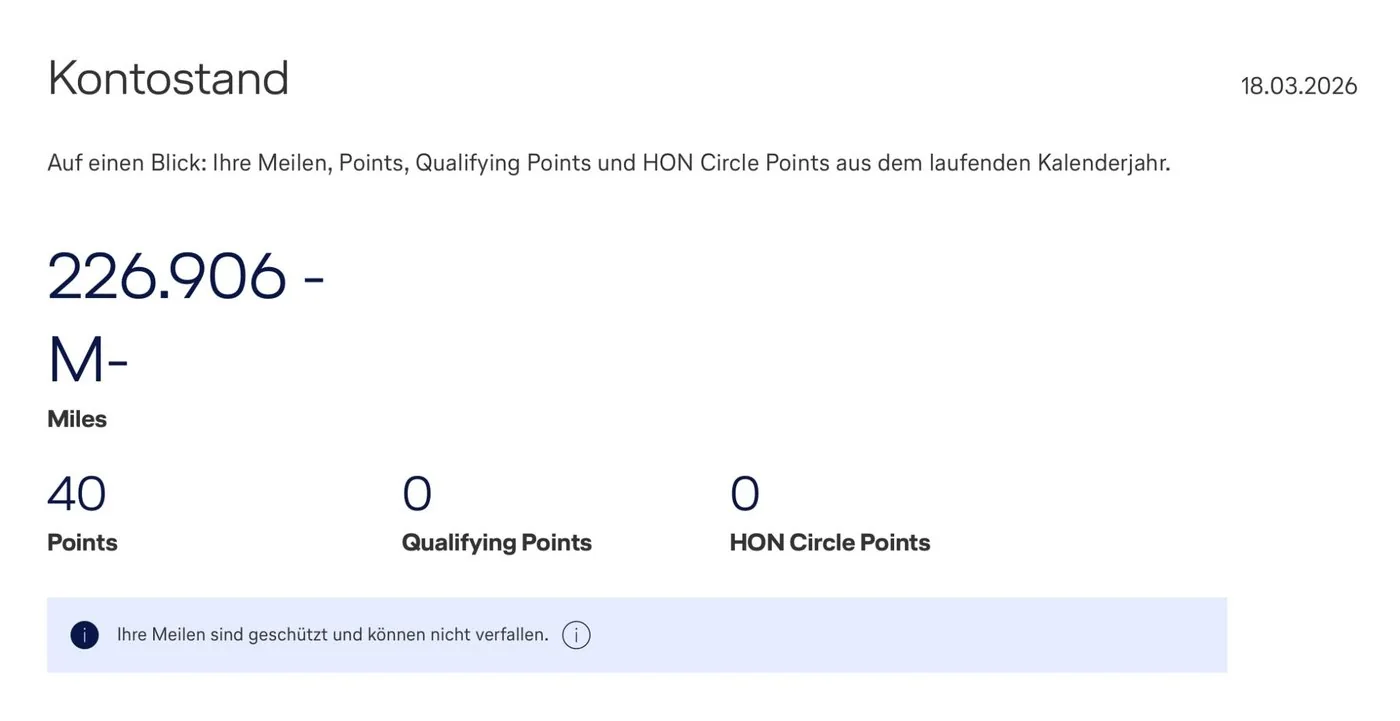
Task: Click the outlined info icon after the protection message
Action: coord(576,635)
